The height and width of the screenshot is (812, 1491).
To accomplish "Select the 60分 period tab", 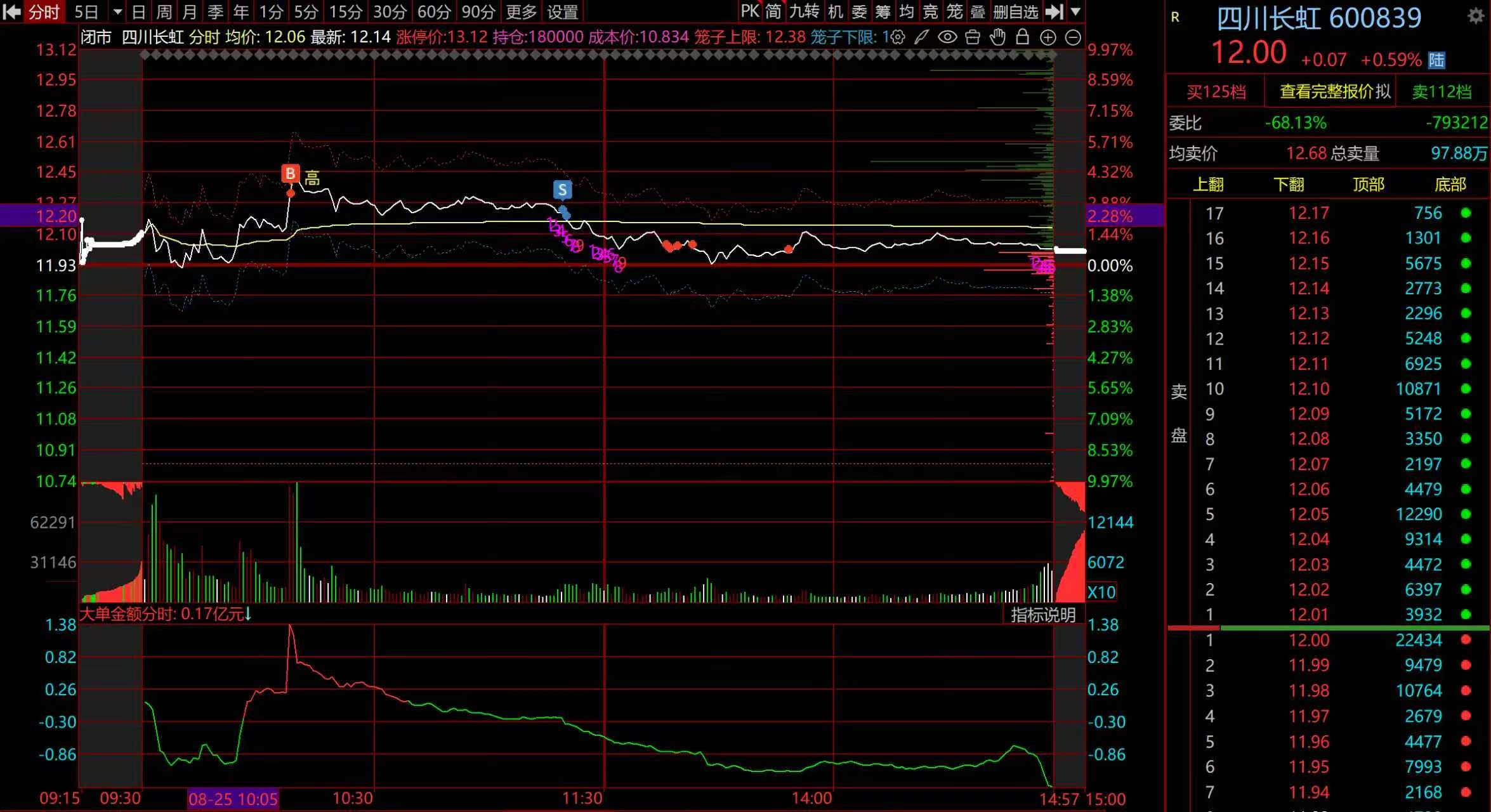I will click(434, 12).
